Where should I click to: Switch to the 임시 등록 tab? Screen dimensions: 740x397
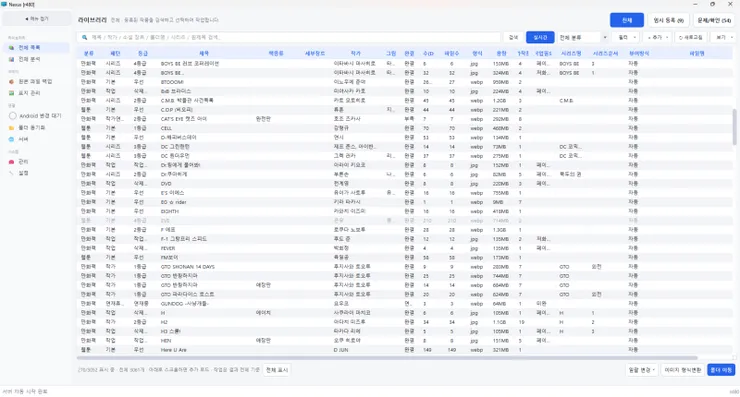668,20
